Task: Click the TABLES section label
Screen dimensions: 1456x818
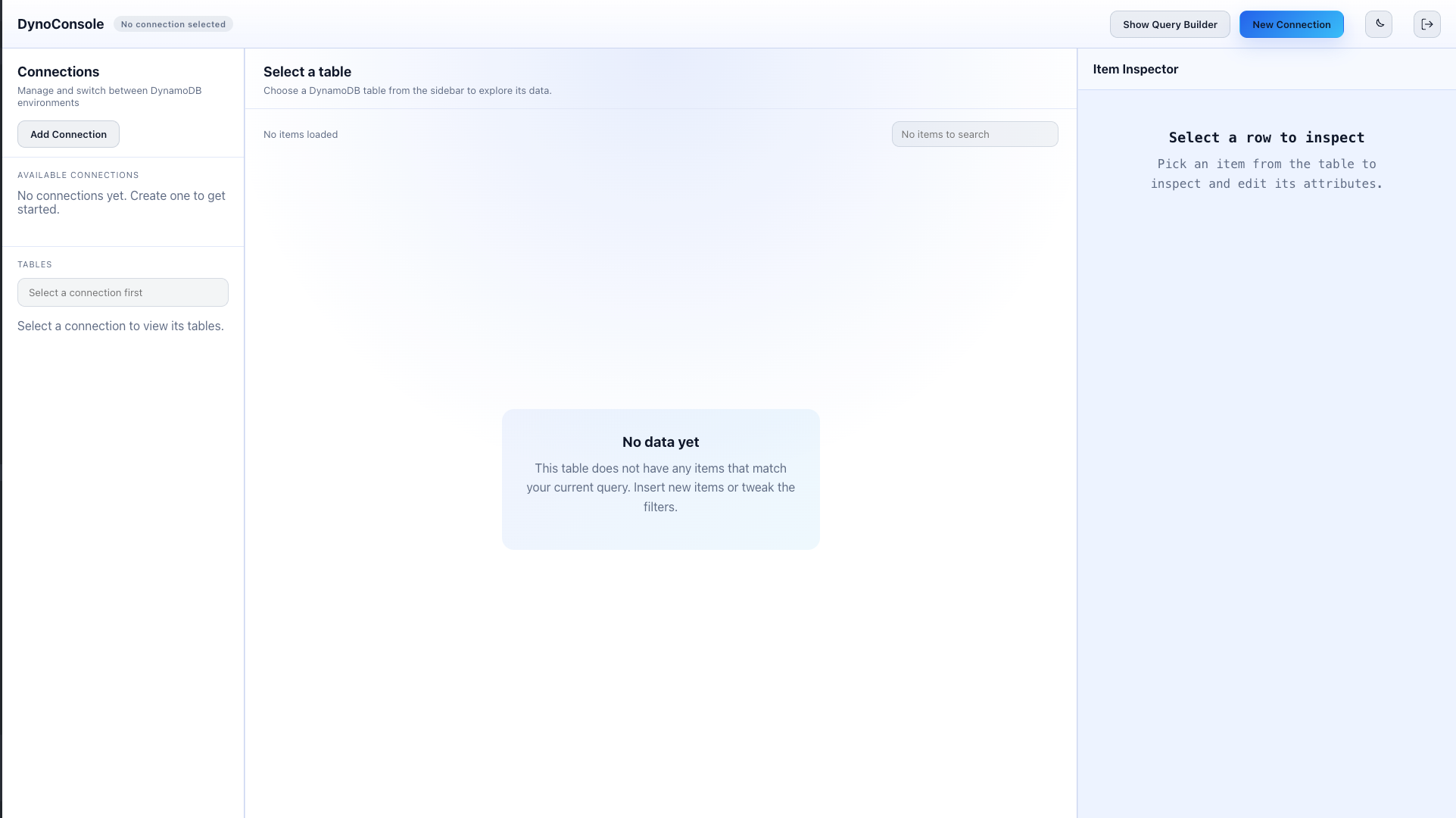Action: (35, 264)
